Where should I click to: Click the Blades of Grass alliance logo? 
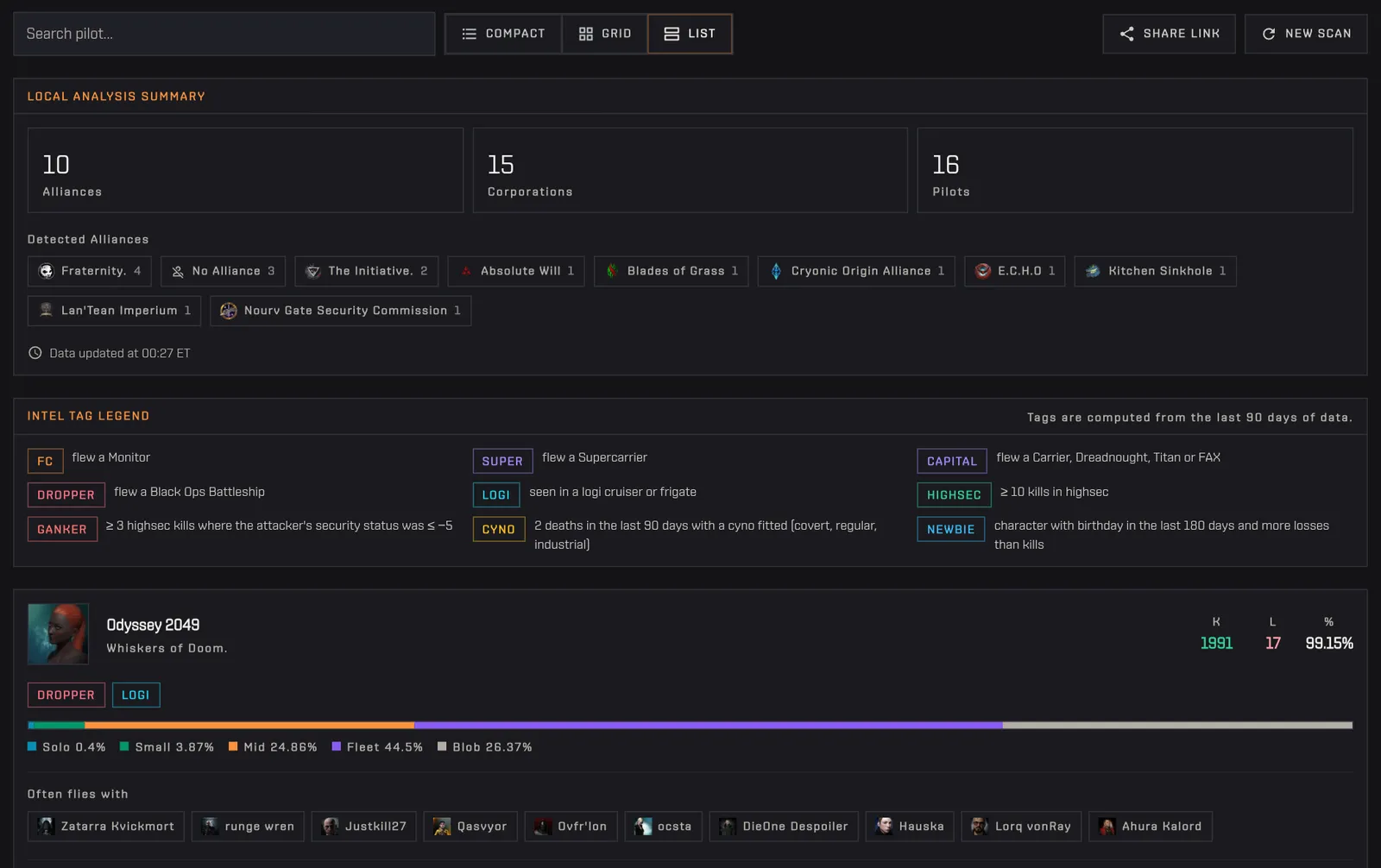[x=612, y=271]
